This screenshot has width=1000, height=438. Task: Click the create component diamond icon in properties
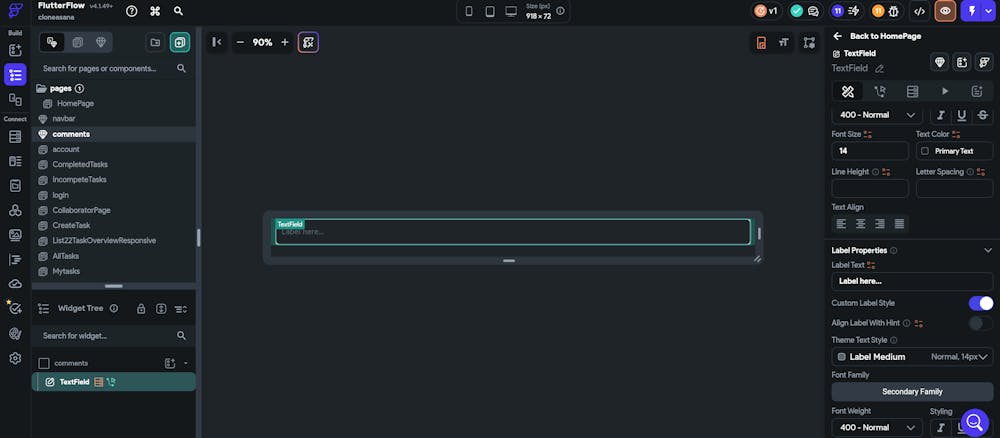tap(939, 62)
